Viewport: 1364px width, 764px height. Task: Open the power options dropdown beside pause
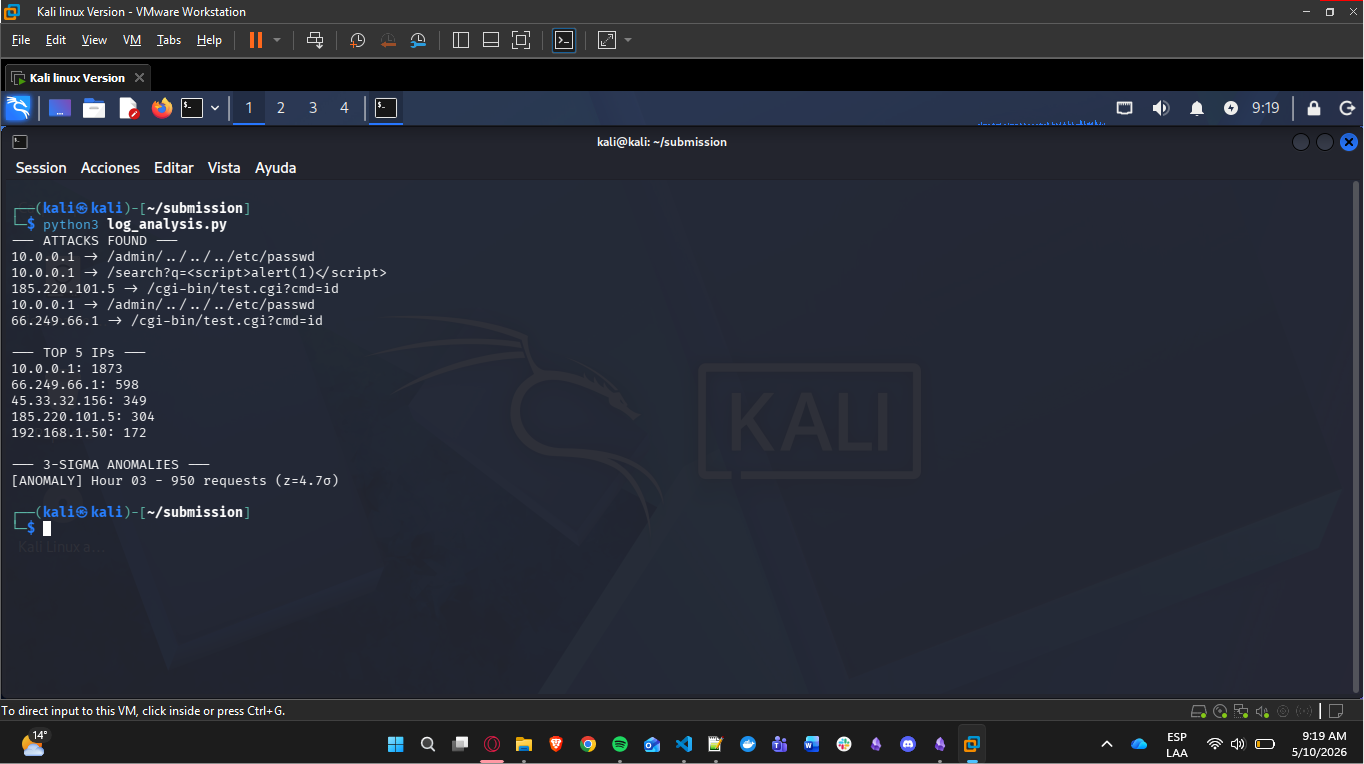(x=277, y=40)
